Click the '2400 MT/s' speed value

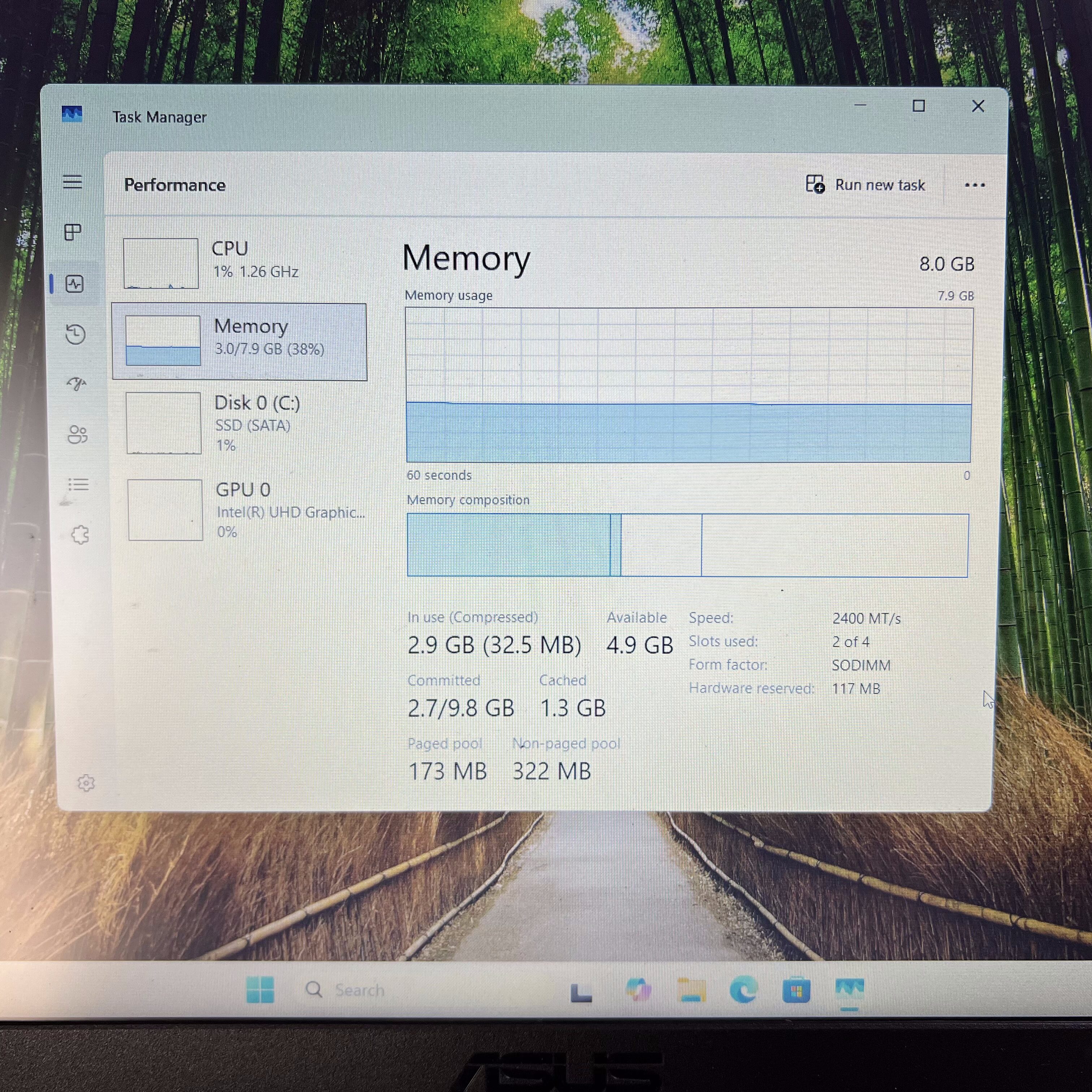866,618
